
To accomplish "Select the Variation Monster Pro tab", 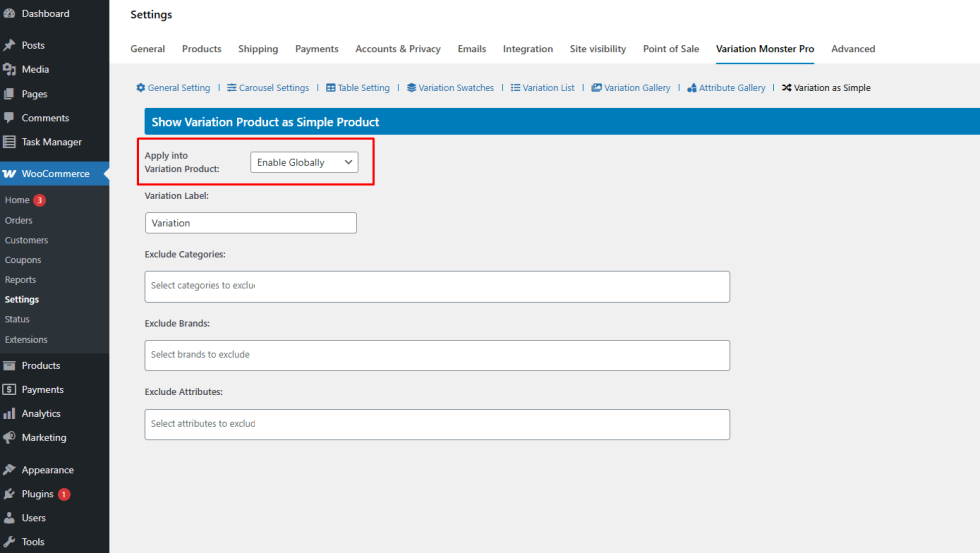I will (765, 49).
